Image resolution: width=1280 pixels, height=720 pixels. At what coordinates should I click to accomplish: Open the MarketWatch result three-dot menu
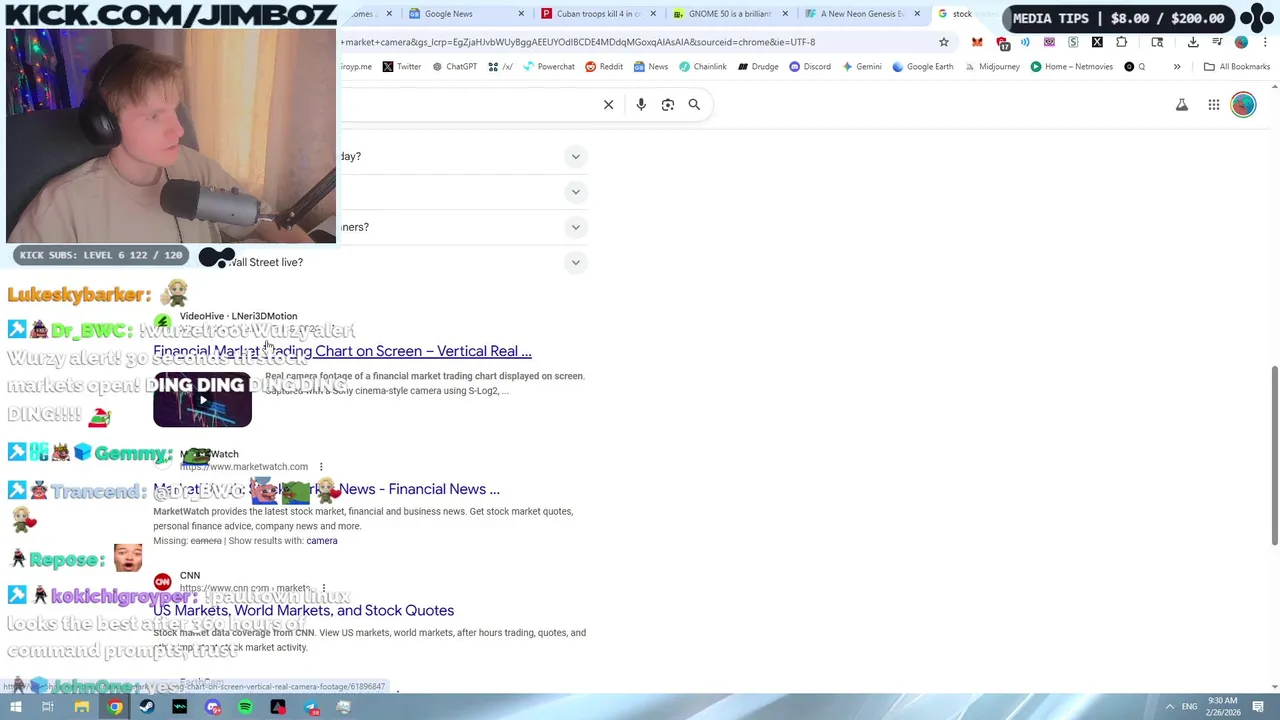tap(321, 467)
